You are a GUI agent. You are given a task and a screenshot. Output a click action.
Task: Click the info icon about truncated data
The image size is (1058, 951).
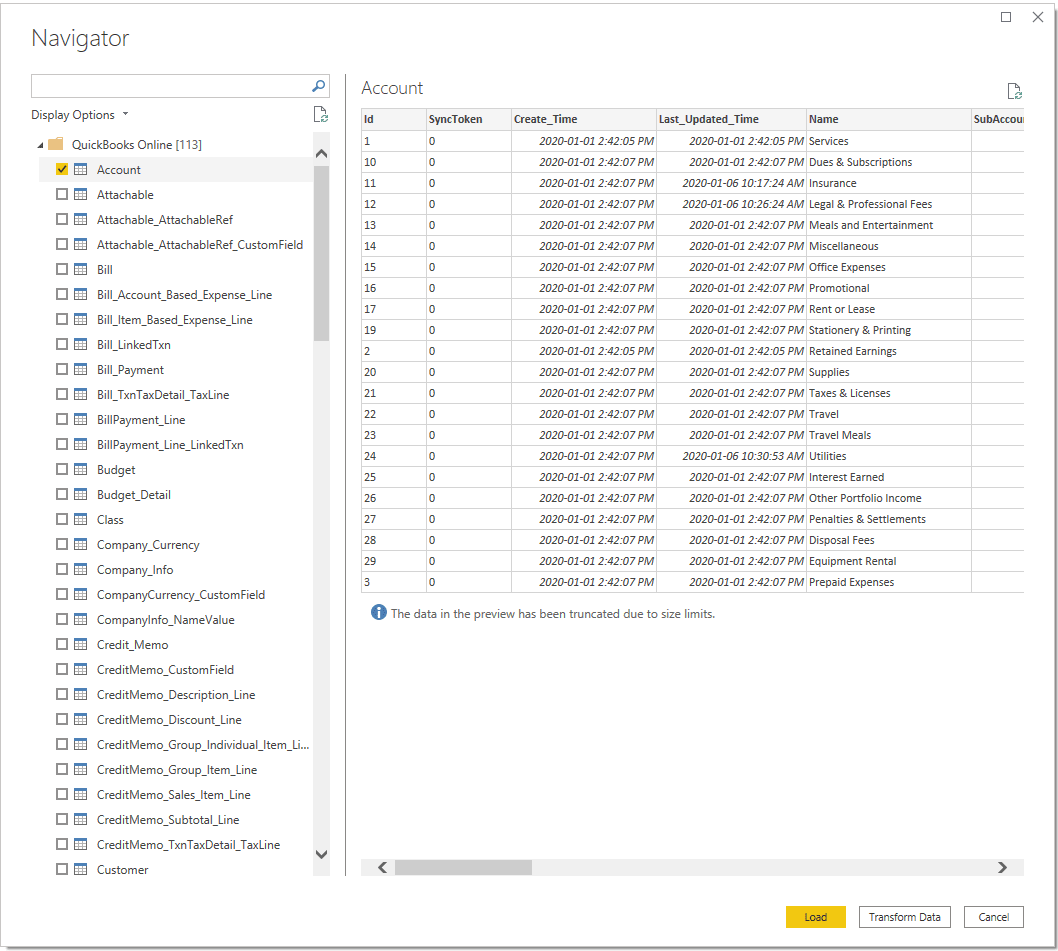tap(378, 613)
